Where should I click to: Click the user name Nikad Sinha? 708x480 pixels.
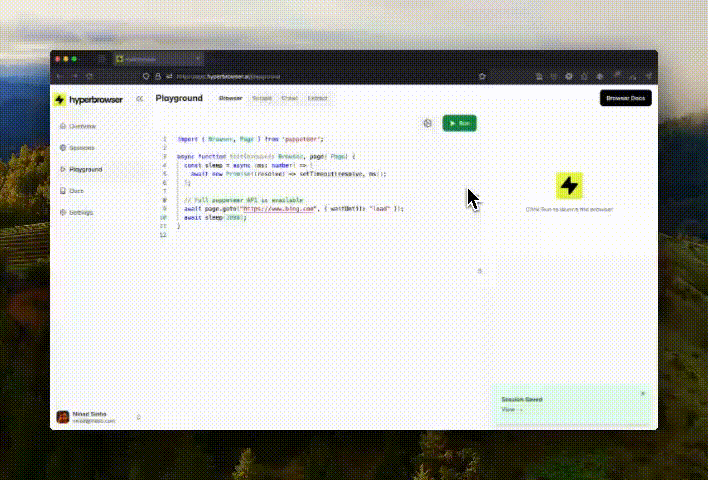point(89,414)
